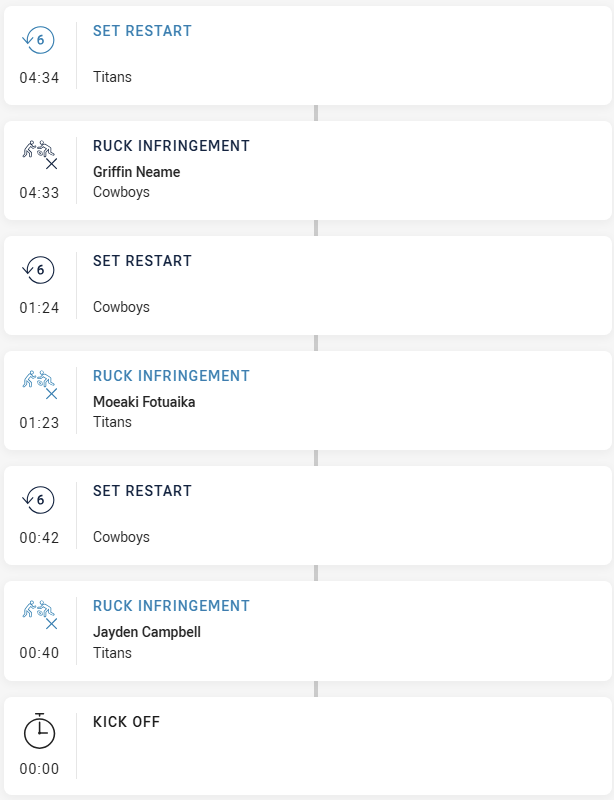Select player name Griffin Neame

[136, 172]
